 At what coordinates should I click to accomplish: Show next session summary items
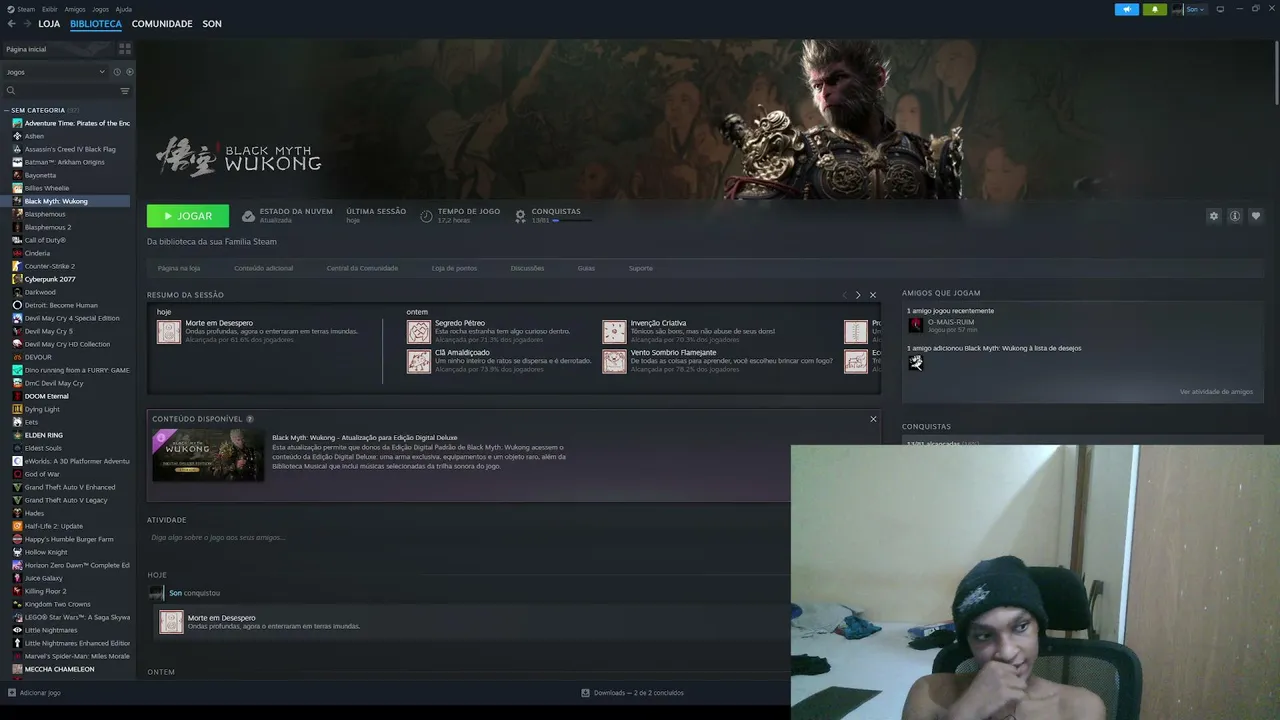[858, 295]
